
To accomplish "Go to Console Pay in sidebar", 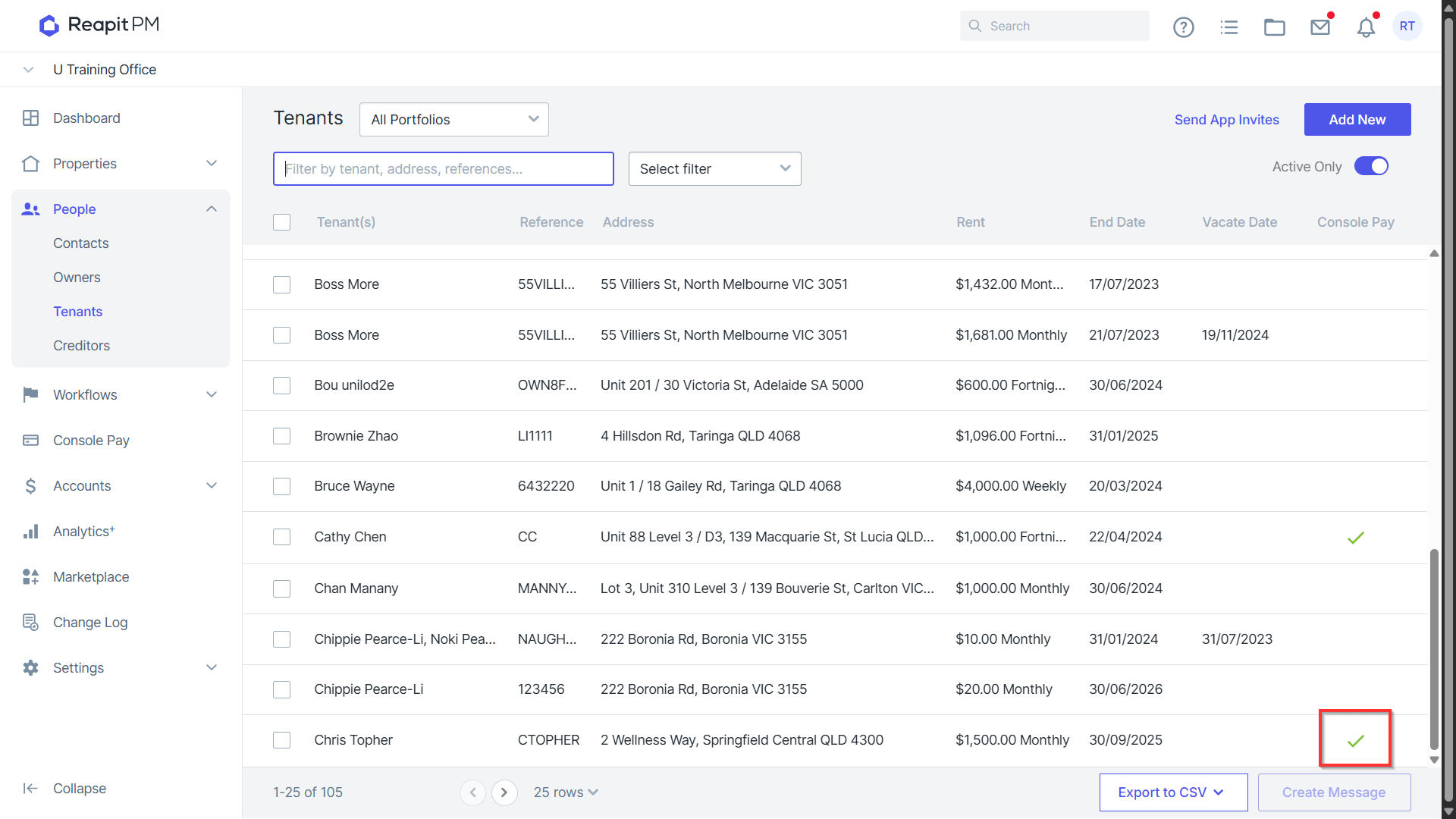I will coord(91,441).
